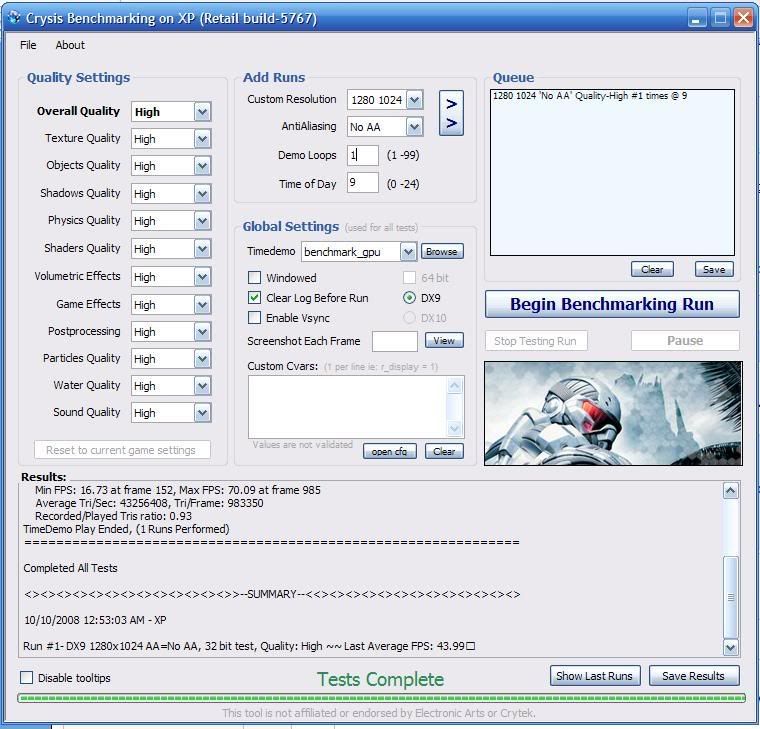Open the About menu
The image size is (760, 729).
70,45
